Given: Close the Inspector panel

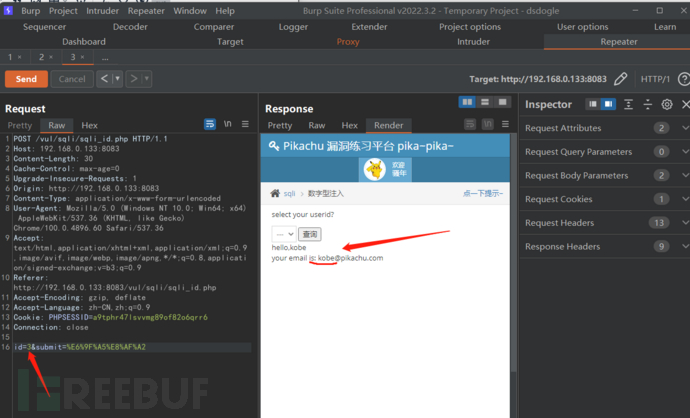Looking at the screenshot, I should pos(686,104).
